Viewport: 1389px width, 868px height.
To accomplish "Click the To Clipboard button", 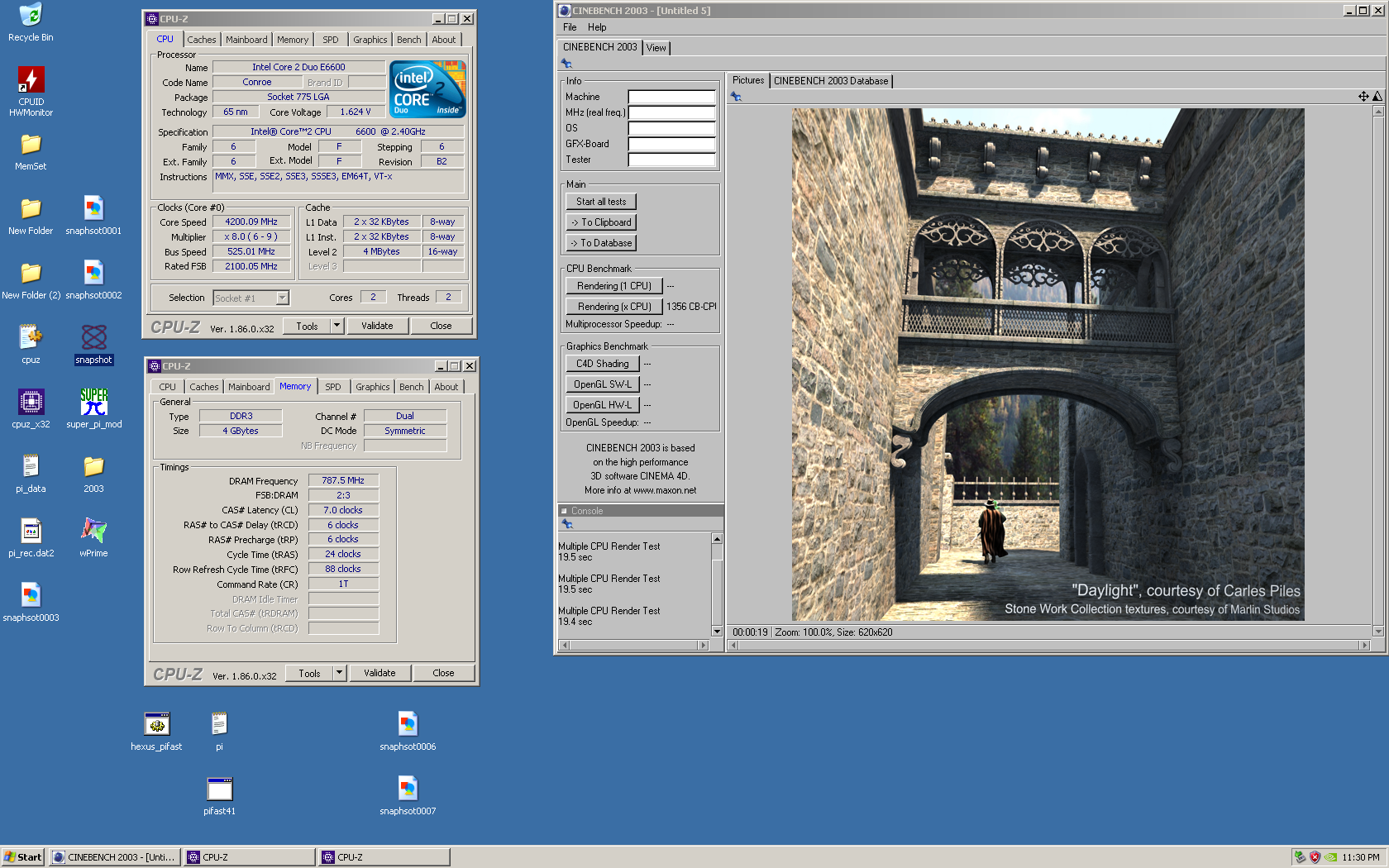I will pos(601,222).
